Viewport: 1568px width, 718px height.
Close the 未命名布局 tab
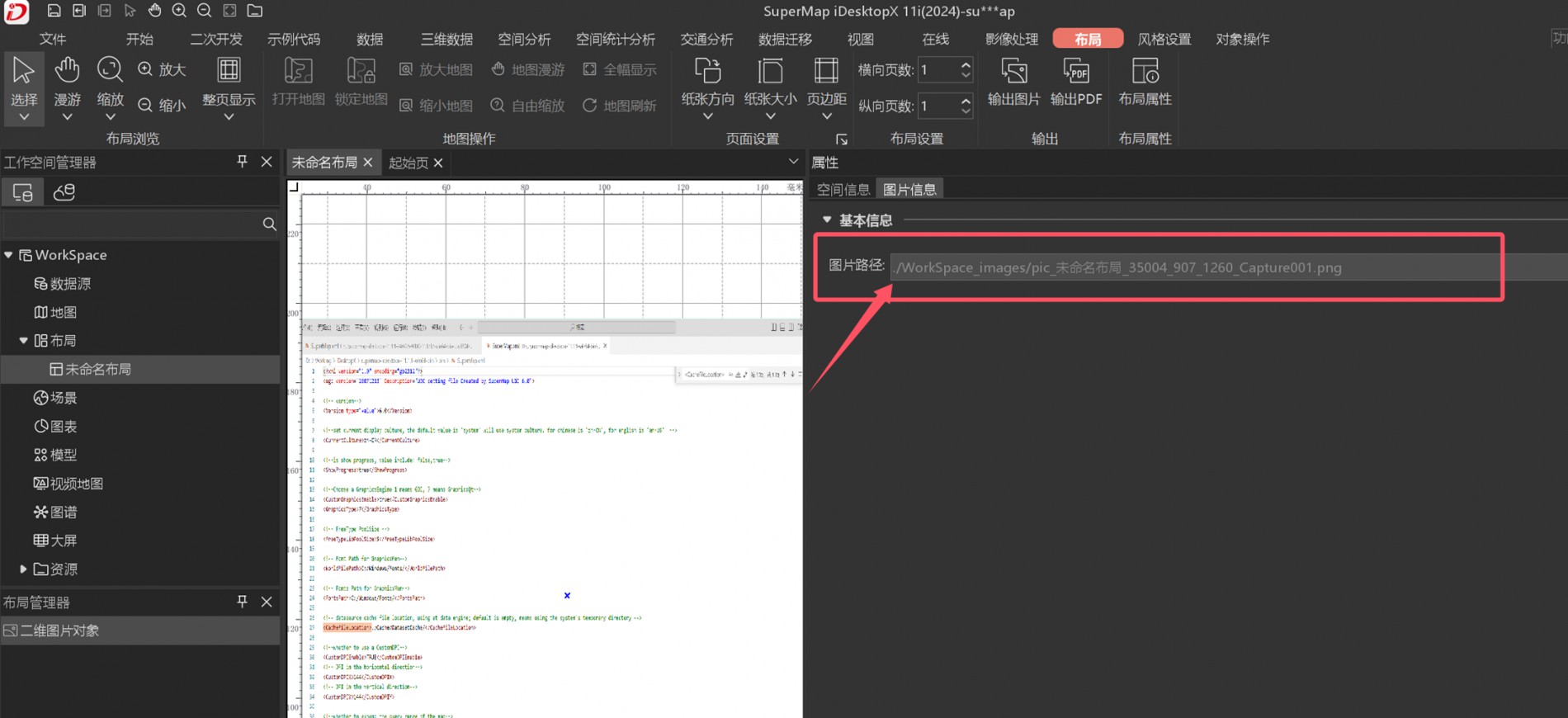point(368,163)
